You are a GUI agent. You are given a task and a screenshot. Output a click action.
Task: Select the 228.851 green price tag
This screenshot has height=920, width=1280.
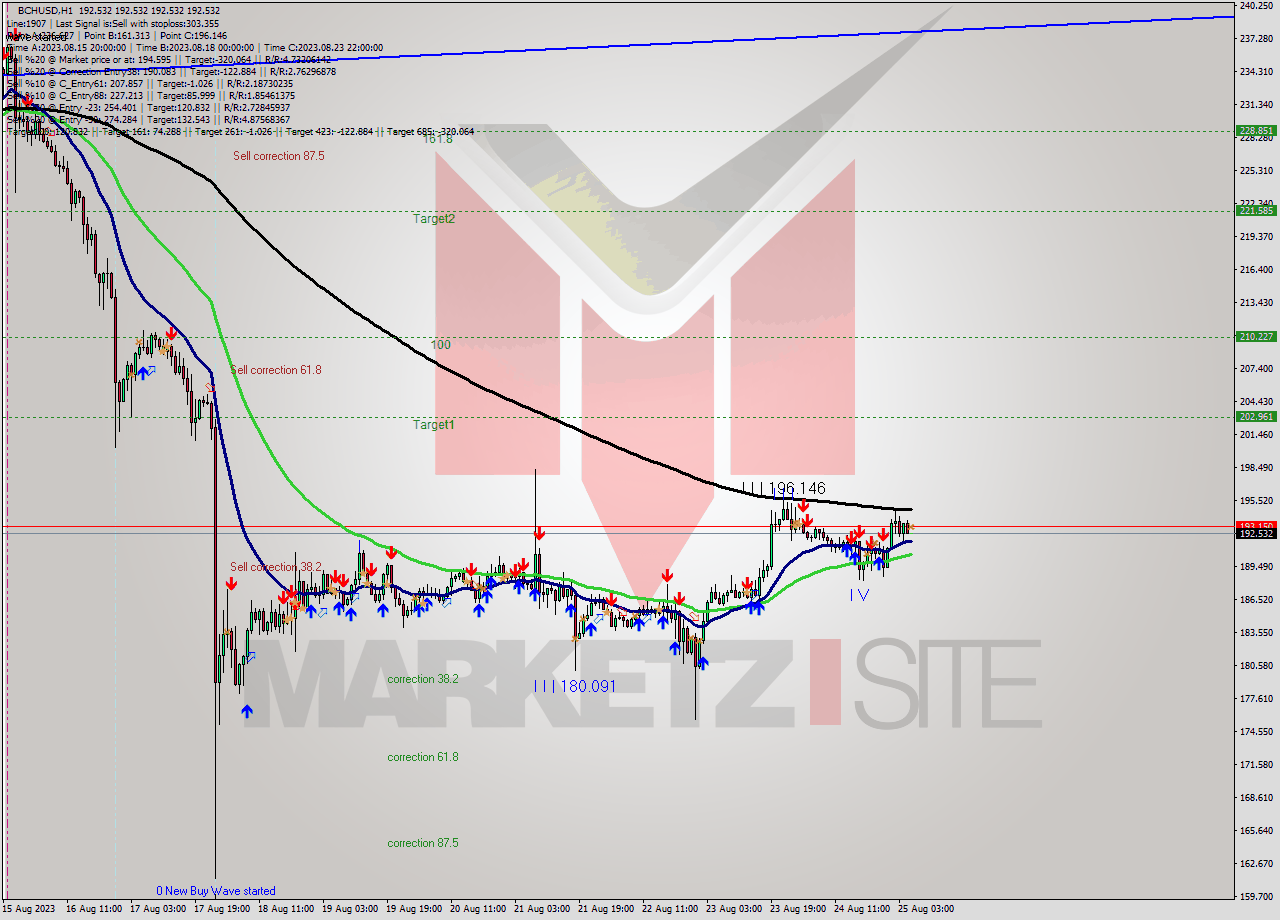[1256, 130]
